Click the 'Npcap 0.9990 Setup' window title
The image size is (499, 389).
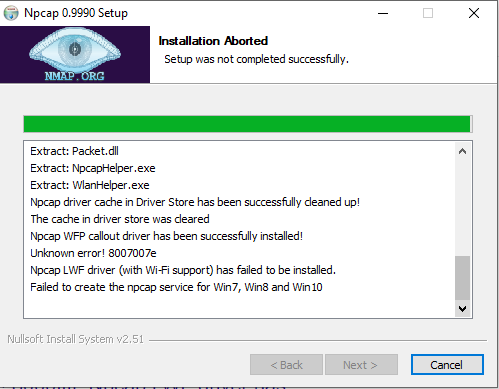76,13
